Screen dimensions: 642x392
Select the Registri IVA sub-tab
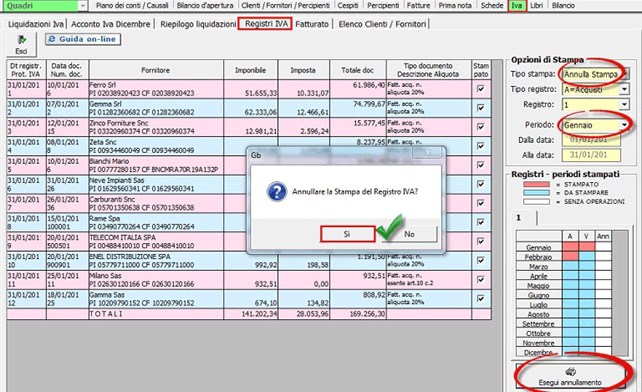click(x=266, y=24)
